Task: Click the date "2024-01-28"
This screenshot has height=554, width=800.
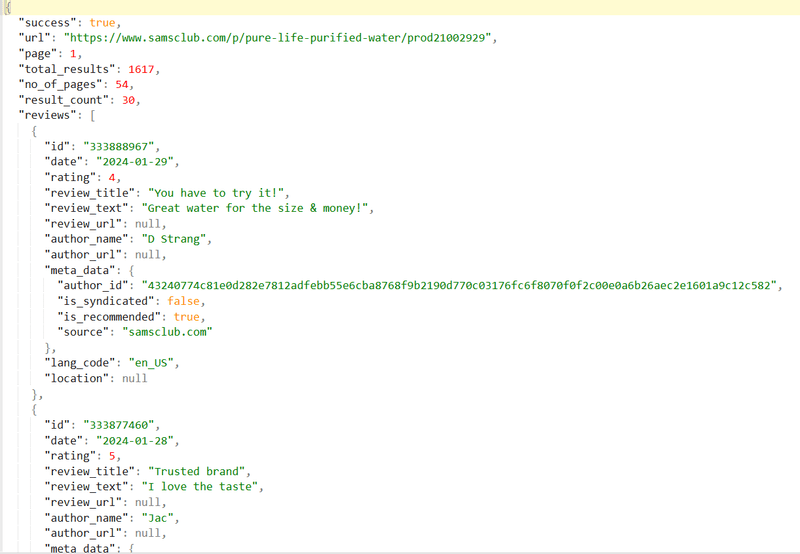Action: [135, 440]
